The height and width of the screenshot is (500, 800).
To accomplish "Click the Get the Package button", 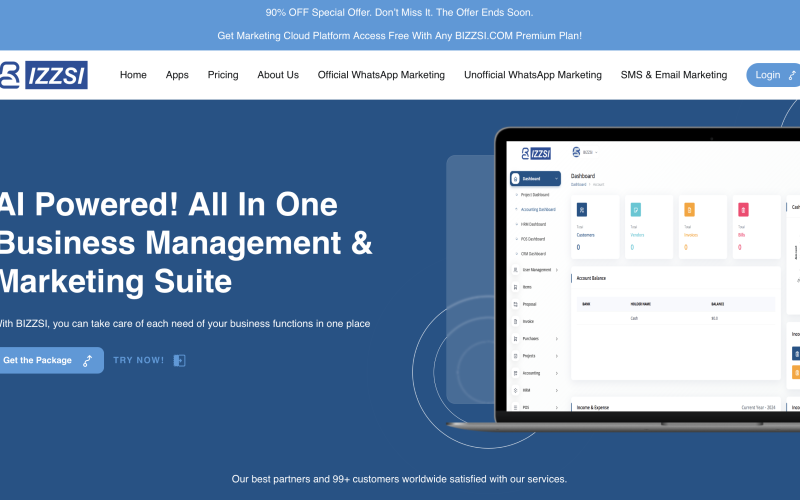I will point(51,360).
